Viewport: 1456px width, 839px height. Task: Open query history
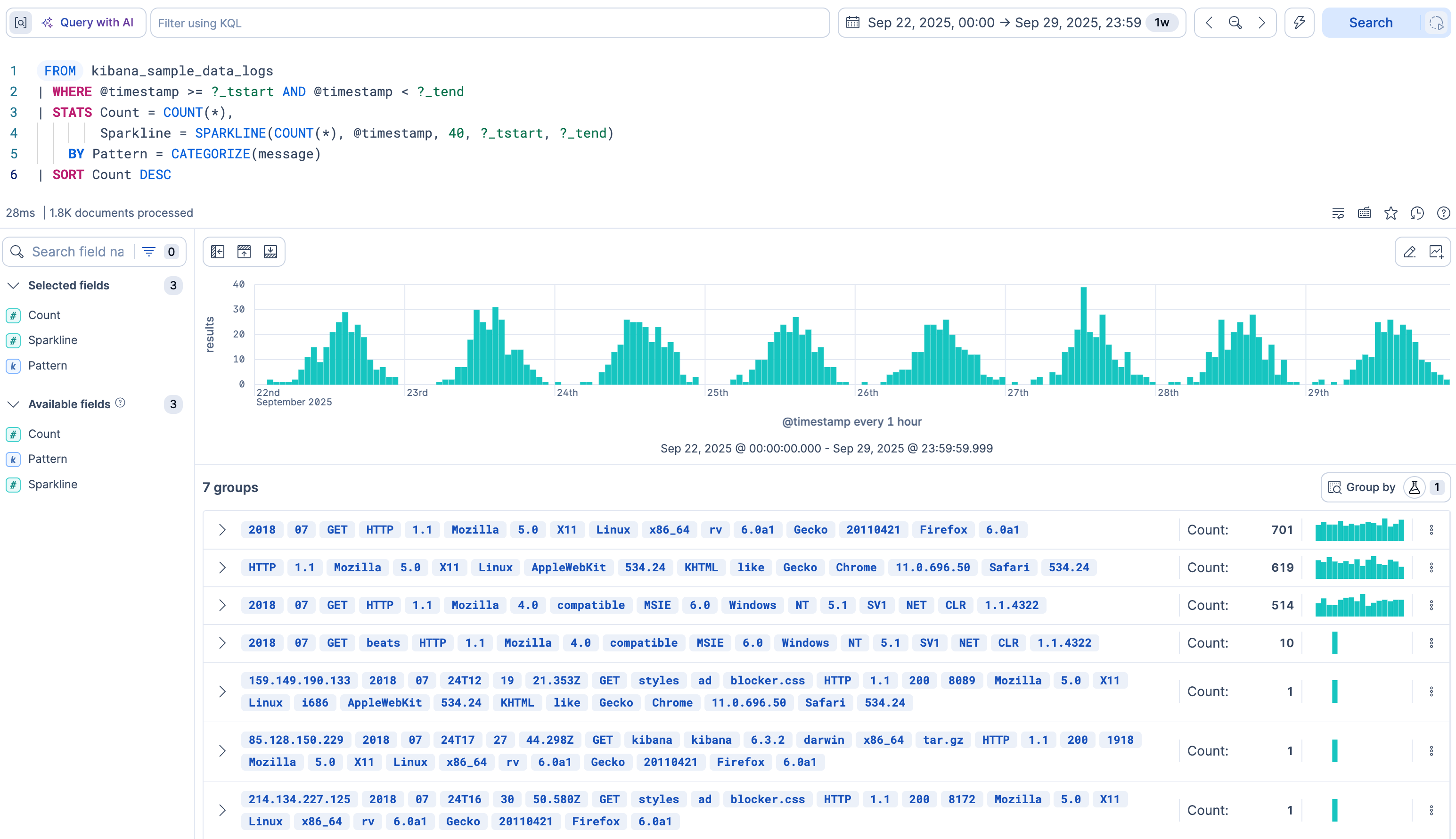tap(1417, 213)
